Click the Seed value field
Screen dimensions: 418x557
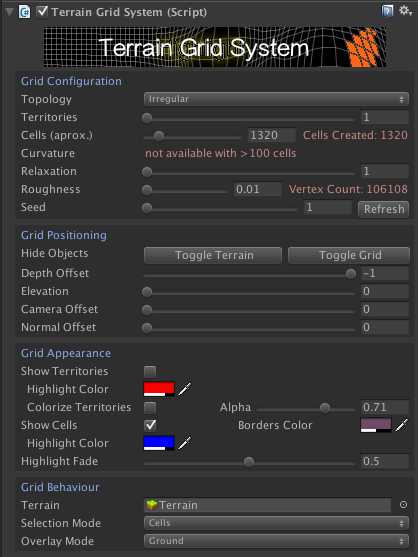tap(328, 207)
